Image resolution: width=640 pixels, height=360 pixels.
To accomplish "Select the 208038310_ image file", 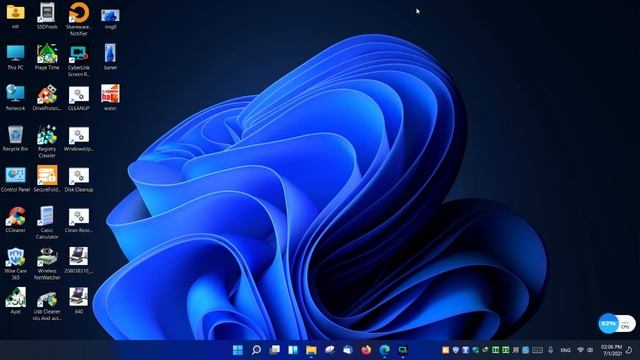I will 79,260.
